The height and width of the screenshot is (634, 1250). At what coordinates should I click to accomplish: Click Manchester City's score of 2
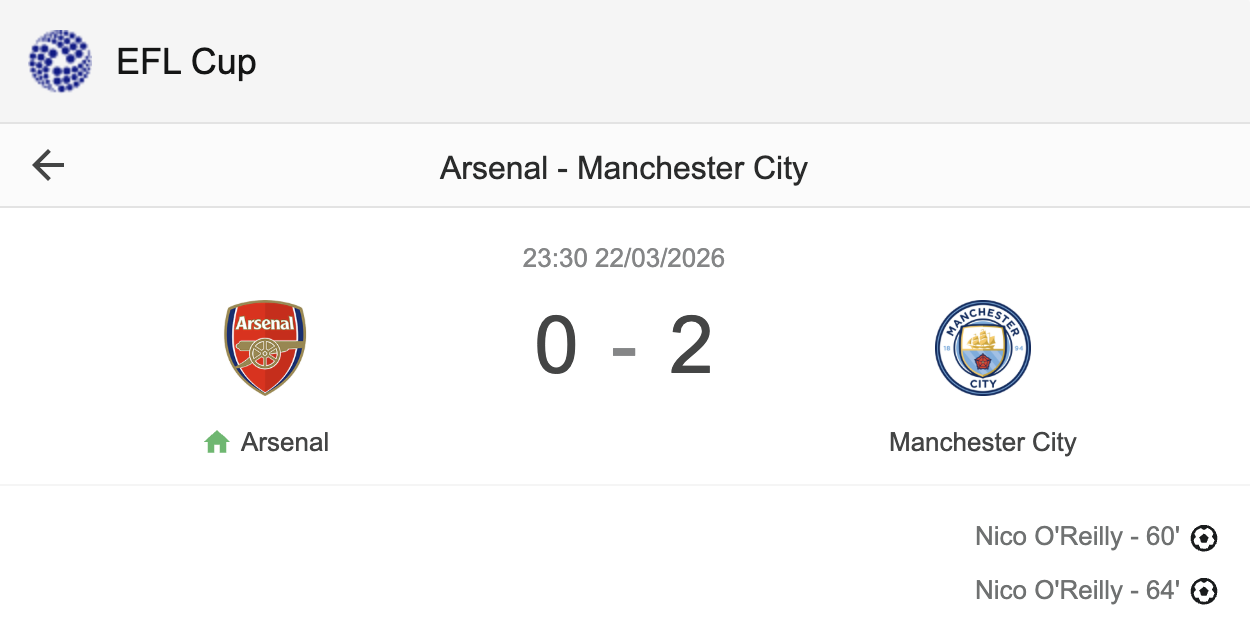(691, 347)
